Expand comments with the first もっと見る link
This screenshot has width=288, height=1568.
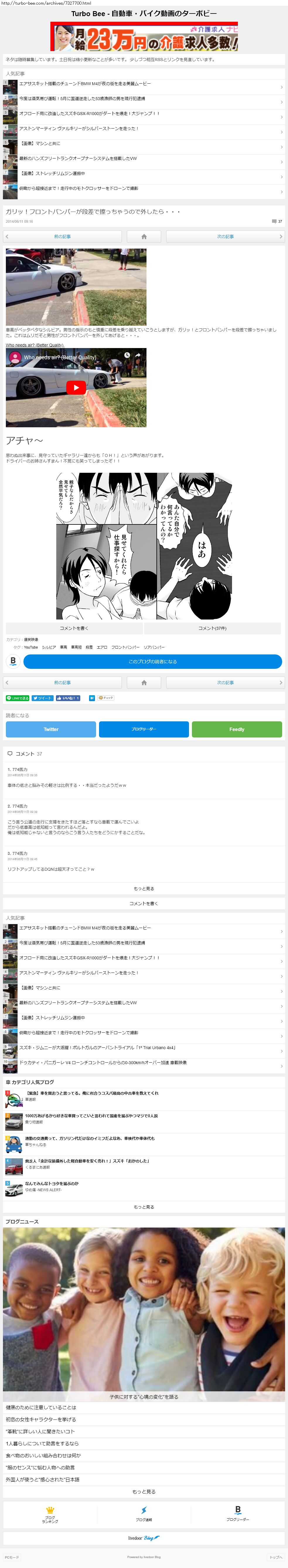[x=144, y=888]
